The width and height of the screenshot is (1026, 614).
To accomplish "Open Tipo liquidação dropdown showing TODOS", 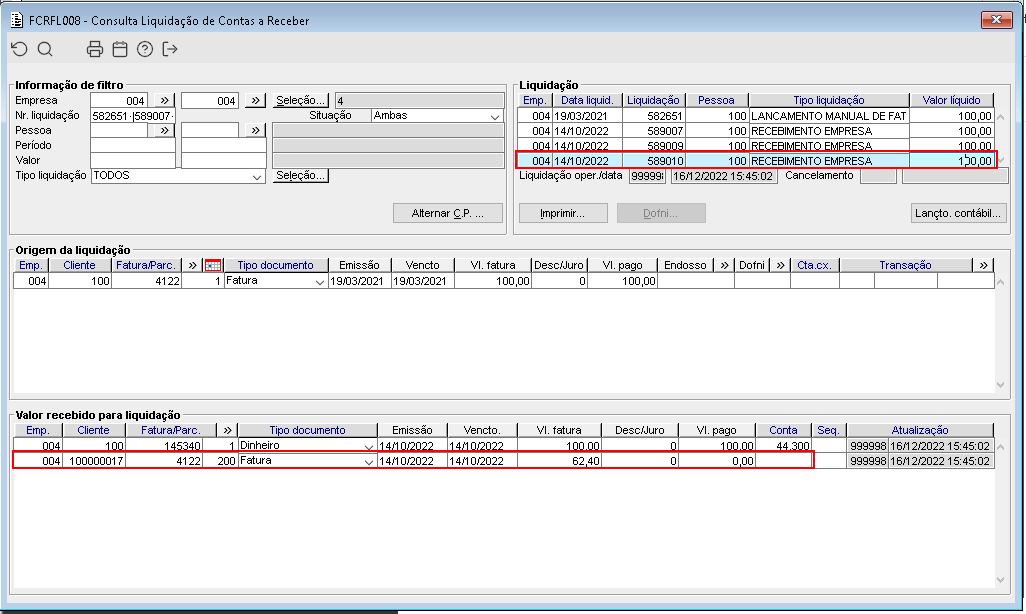I will click(256, 176).
